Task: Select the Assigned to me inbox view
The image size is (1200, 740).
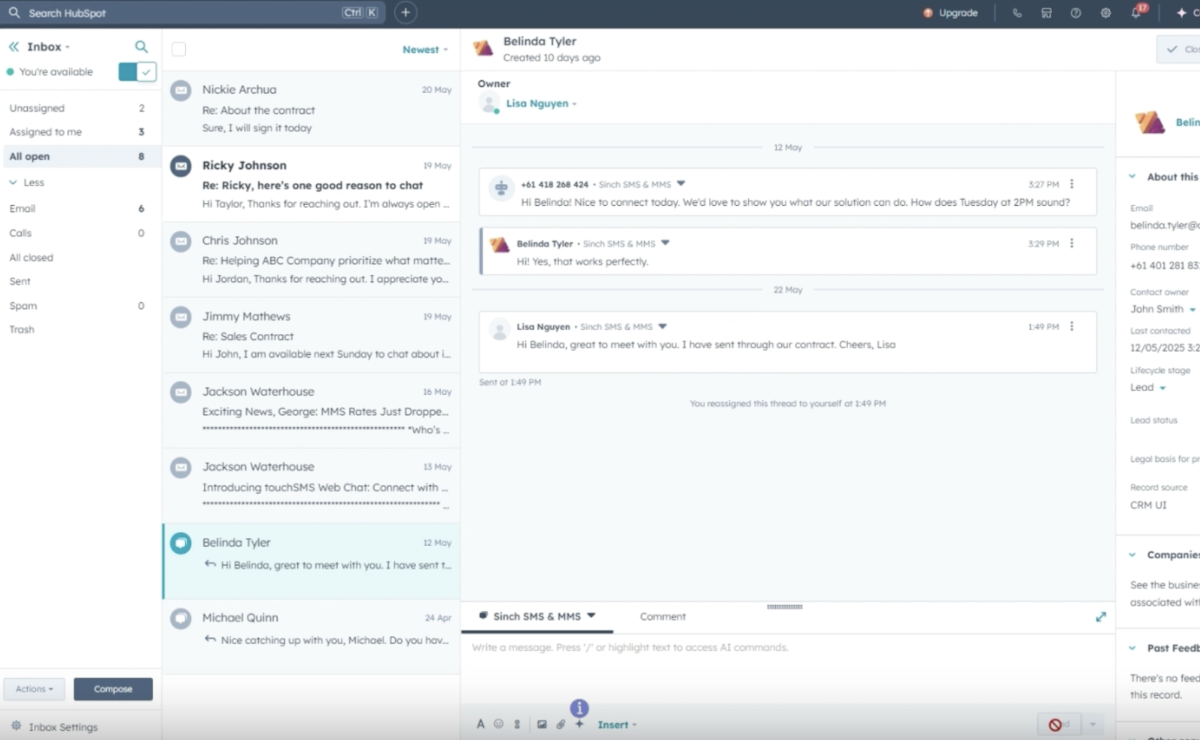Action: coord(46,132)
